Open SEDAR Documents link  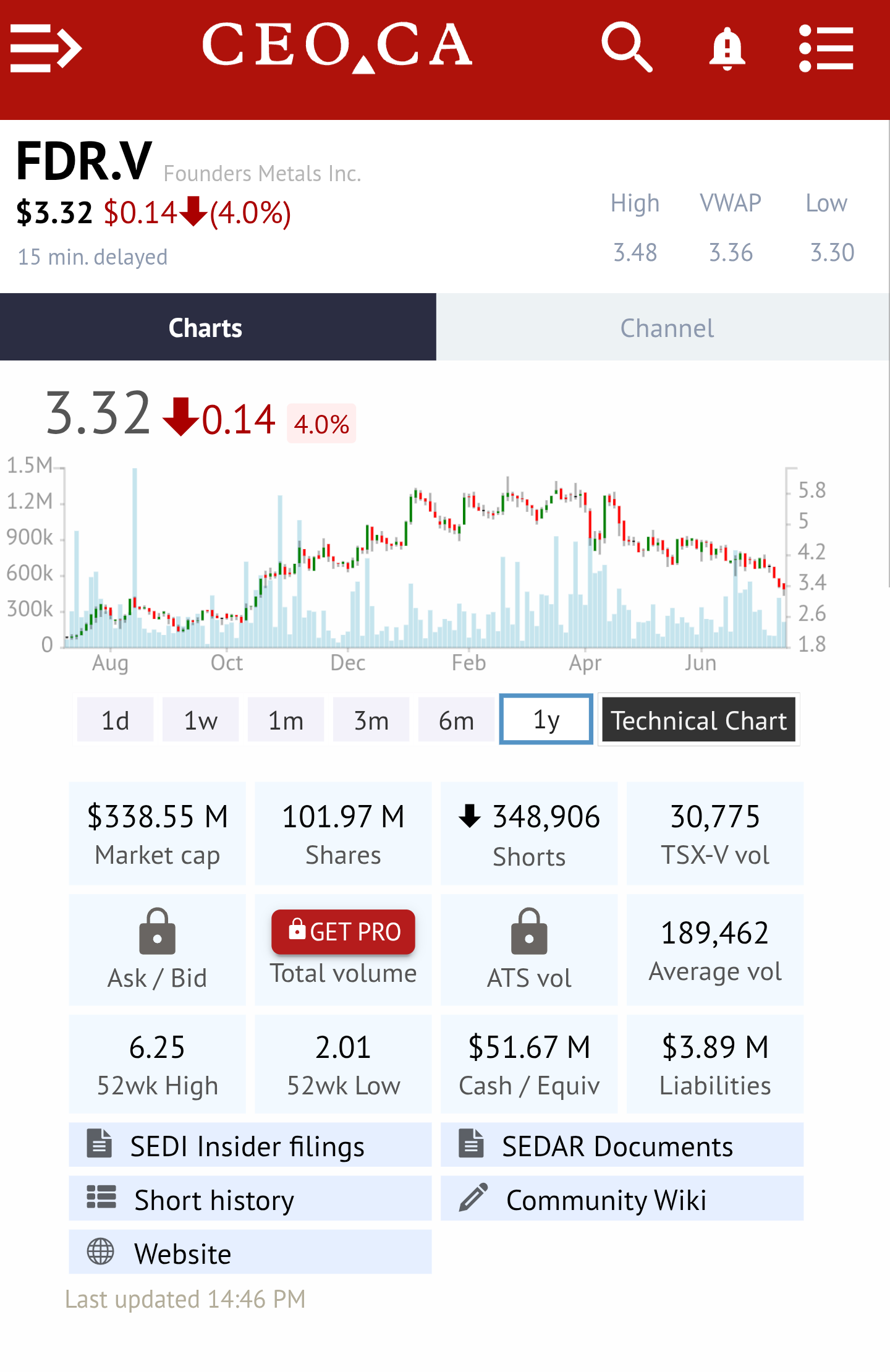pos(622,1145)
